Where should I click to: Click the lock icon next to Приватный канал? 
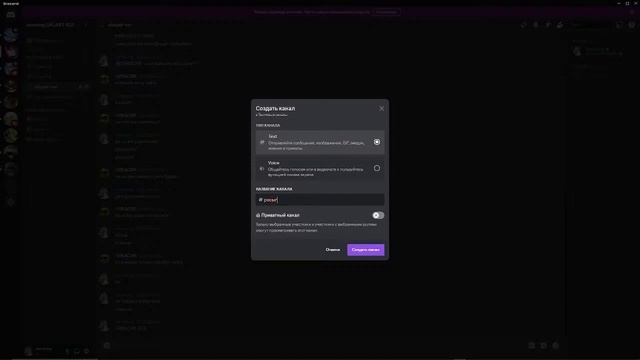tap(258, 215)
